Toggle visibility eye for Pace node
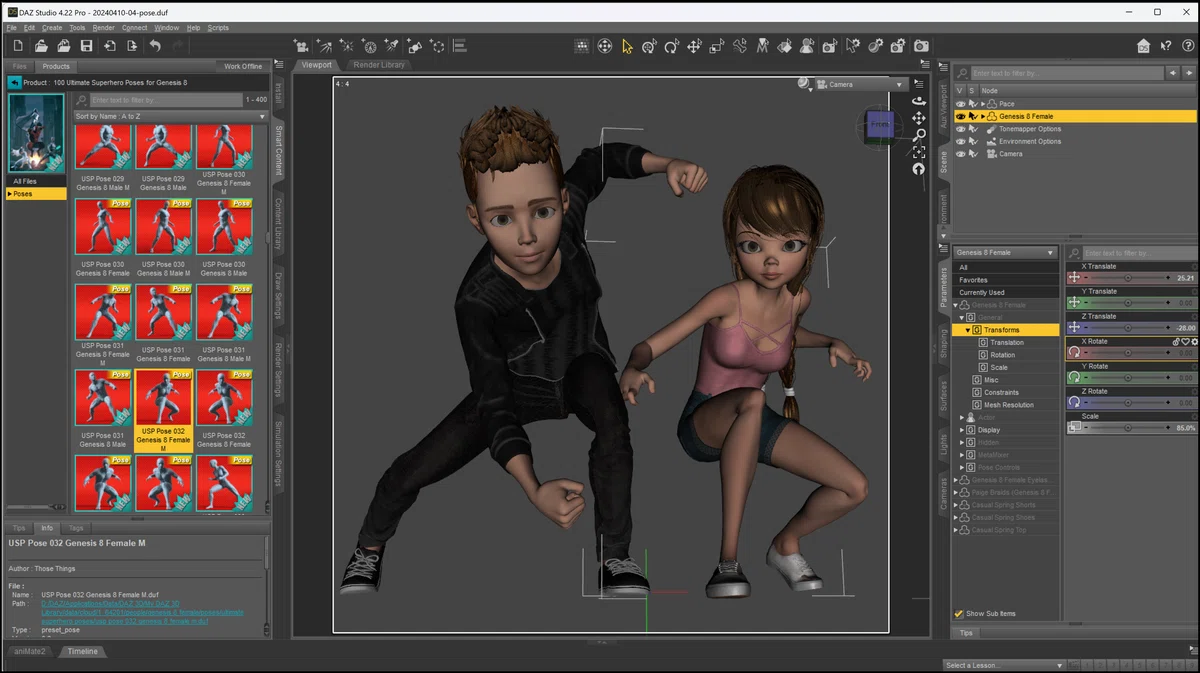 pyautogui.click(x=961, y=104)
